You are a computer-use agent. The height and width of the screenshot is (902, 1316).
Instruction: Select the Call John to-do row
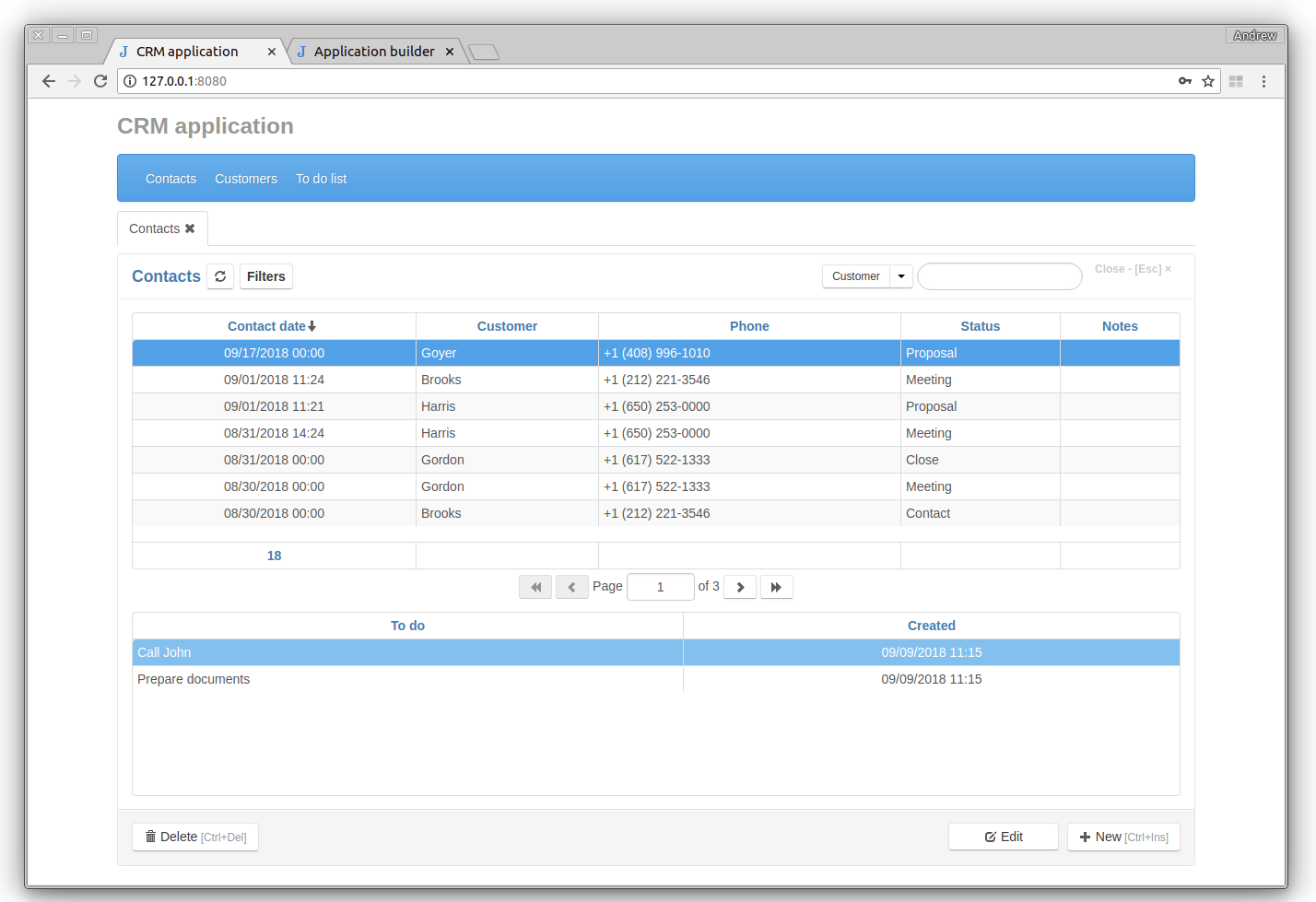click(656, 652)
